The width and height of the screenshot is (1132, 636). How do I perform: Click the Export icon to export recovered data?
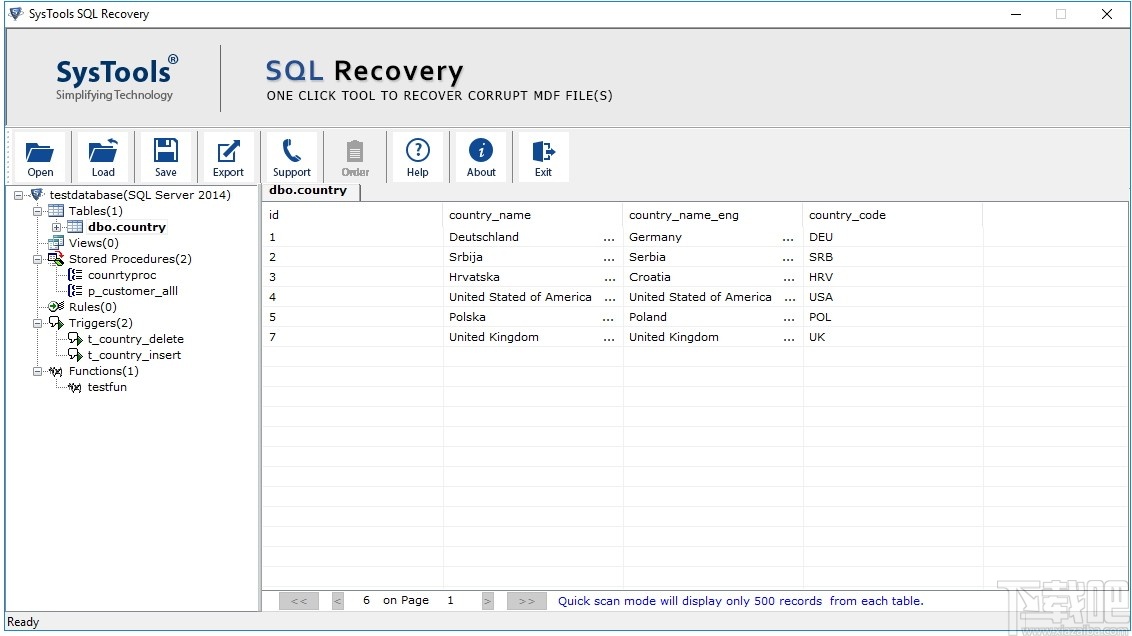(x=228, y=156)
